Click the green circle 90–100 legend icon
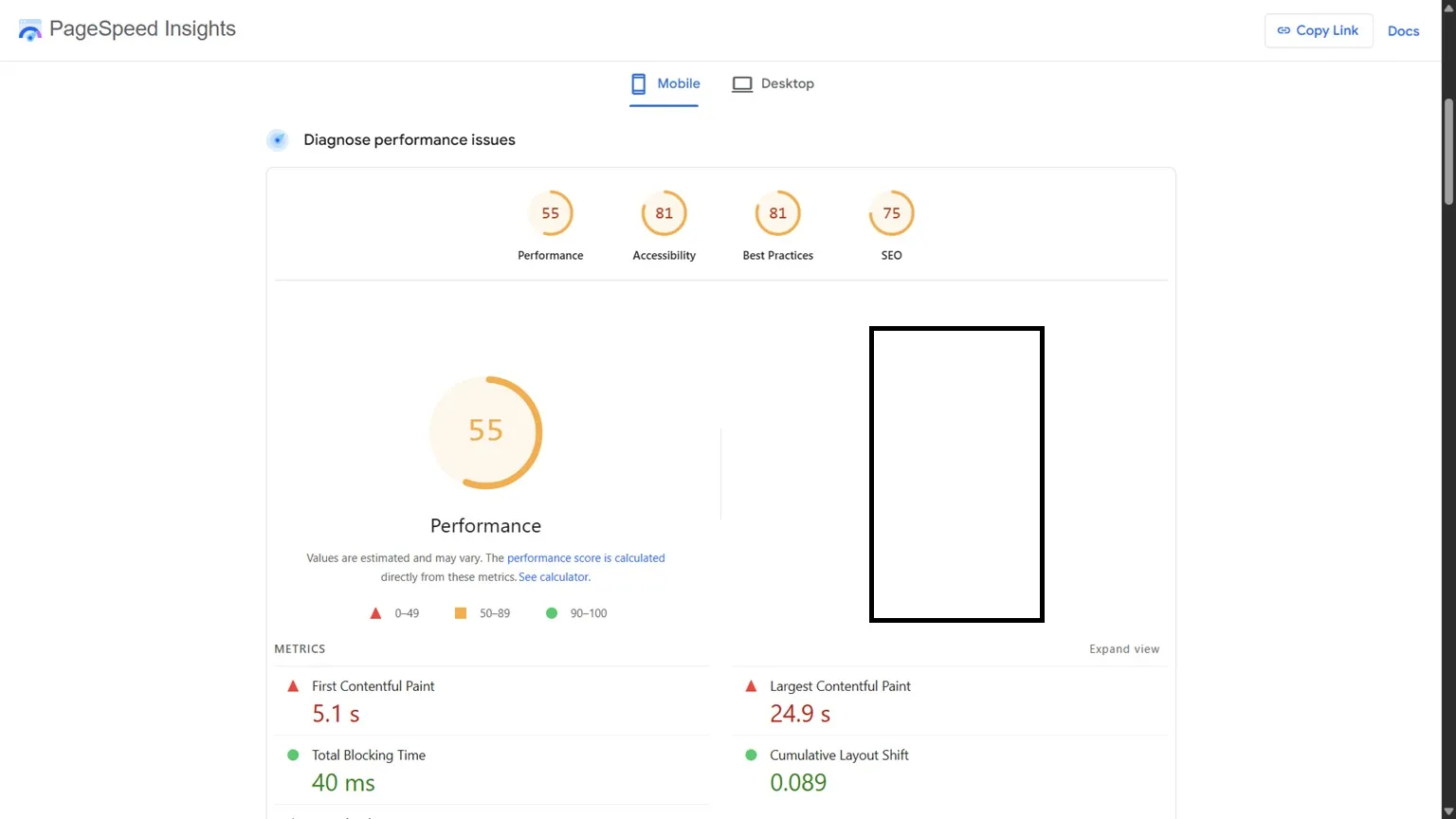The height and width of the screenshot is (819, 1456). coord(552,613)
